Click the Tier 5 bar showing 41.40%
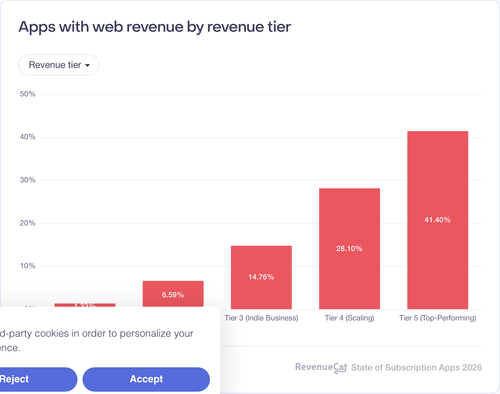Image resolution: width=500 pixels, height=394 pixels. (437, 220)
